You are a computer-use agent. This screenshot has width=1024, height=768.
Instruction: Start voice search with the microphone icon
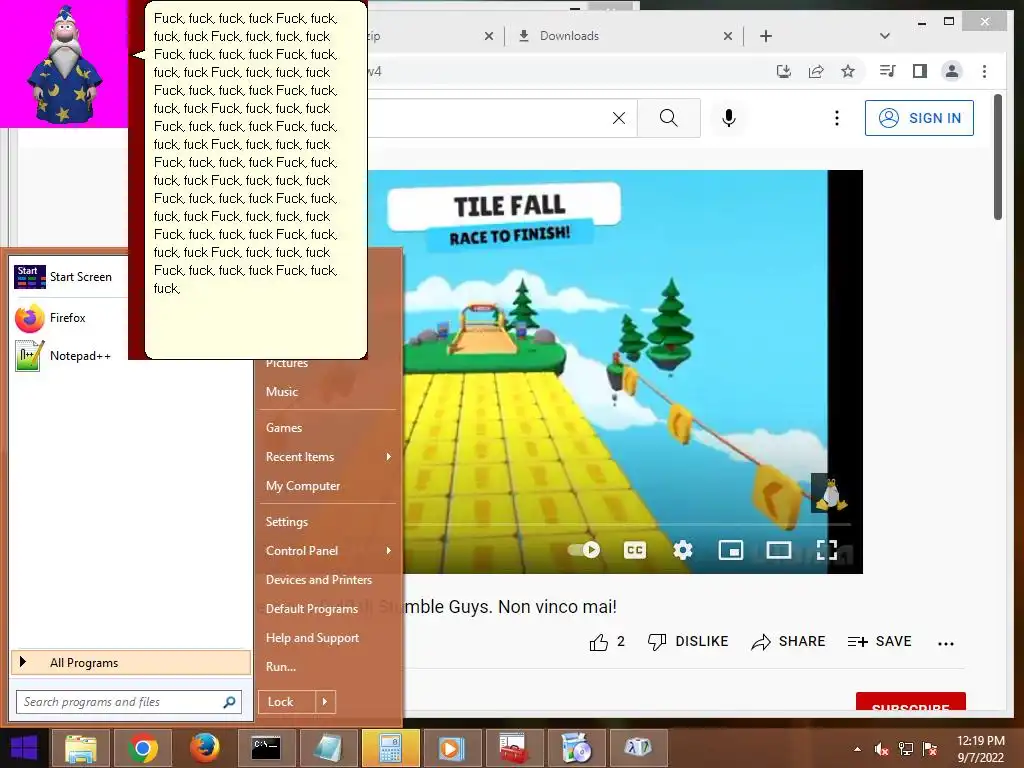tap(729, 118)
